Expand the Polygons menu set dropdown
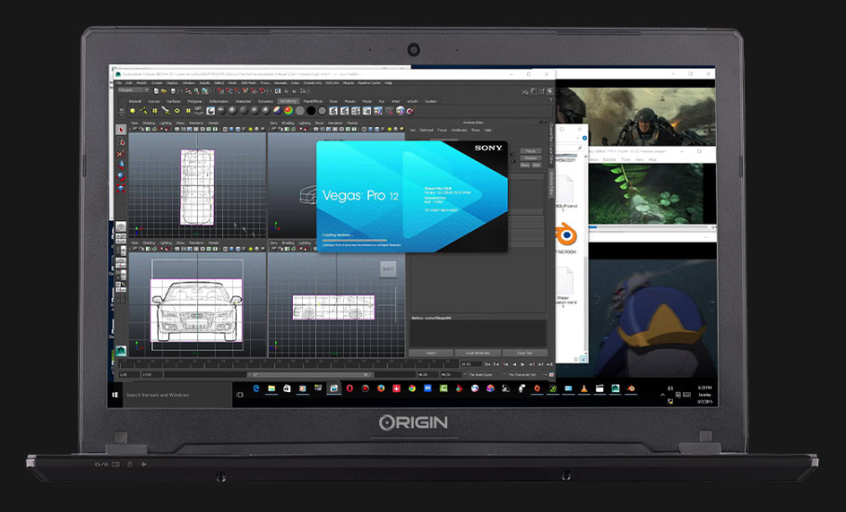The image size is (846, 512). point(133,90)
